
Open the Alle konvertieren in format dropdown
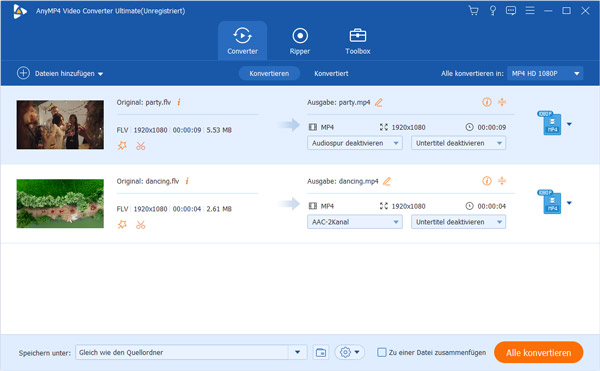point(545,73)
